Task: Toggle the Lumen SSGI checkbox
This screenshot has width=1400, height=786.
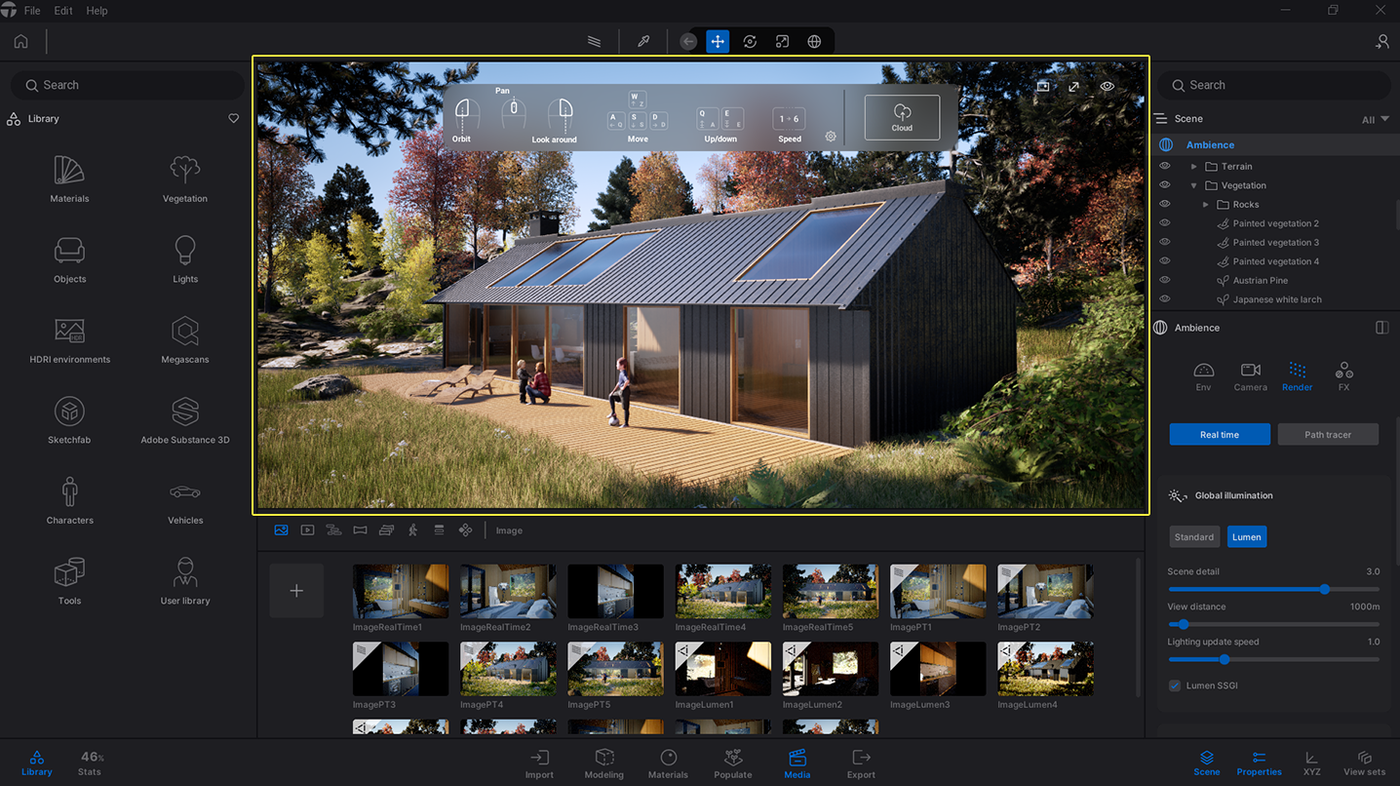Action: point(1175,686)
